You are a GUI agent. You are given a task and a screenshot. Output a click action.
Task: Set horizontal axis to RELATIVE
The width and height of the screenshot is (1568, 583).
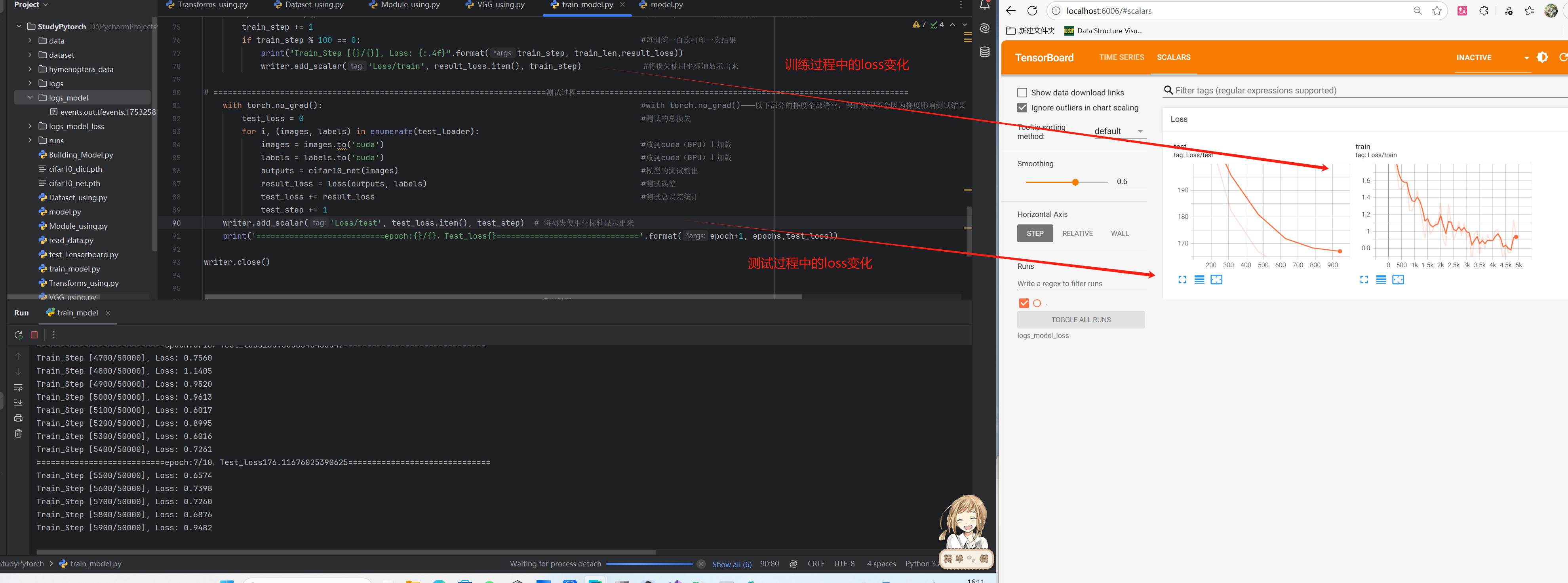pos(1077,233)
